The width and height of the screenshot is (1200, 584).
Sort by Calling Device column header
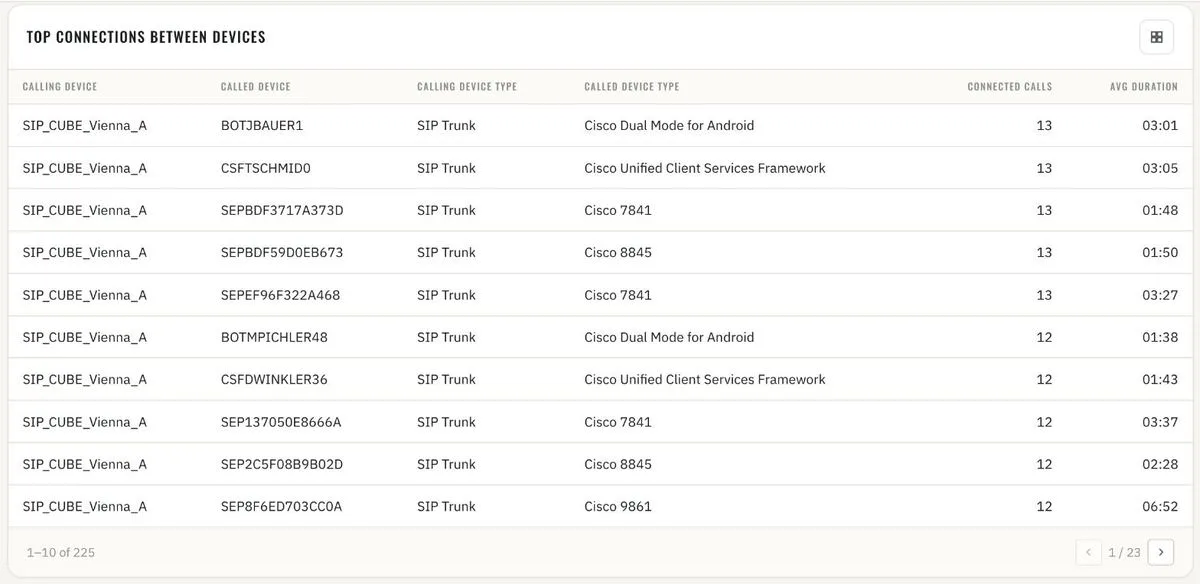pos(60,87)
